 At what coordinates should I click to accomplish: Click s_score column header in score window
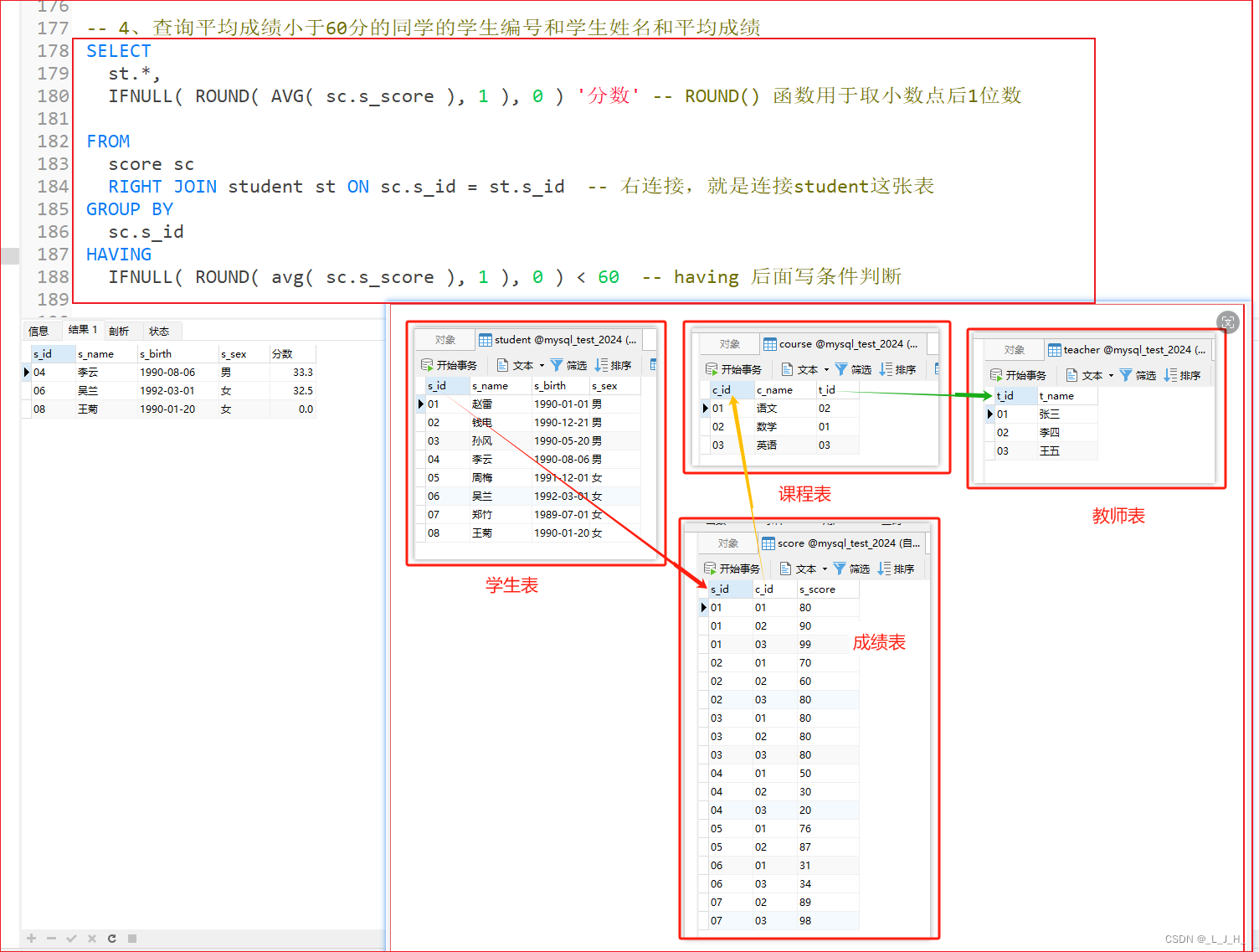tap(828, 589)
